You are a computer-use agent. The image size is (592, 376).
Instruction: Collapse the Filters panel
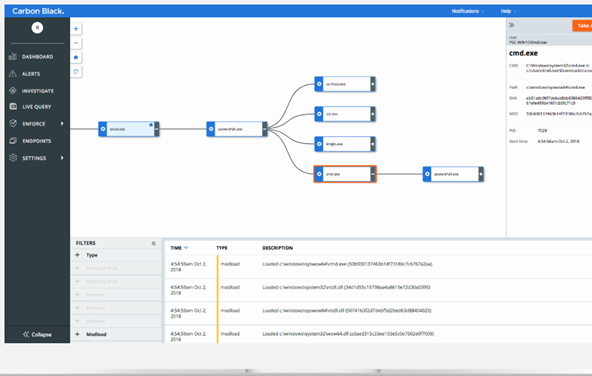pos(154,243)
